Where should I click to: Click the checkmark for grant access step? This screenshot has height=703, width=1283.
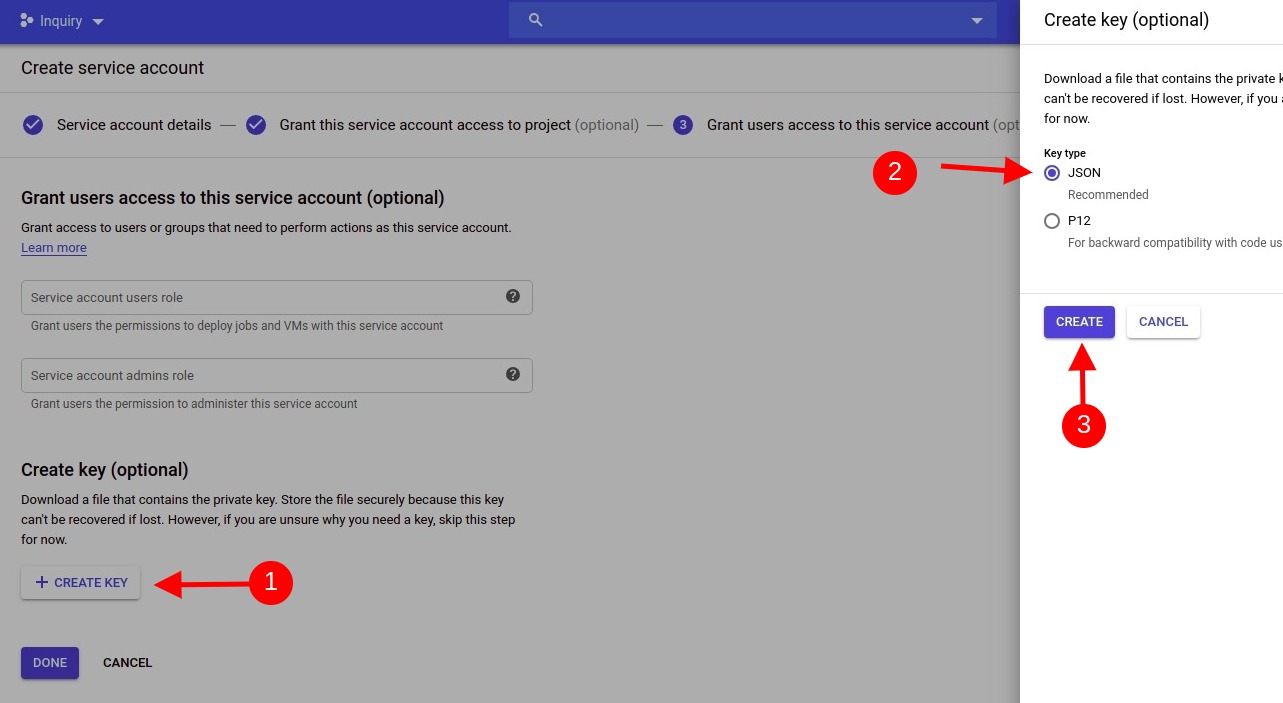point(256,124)
